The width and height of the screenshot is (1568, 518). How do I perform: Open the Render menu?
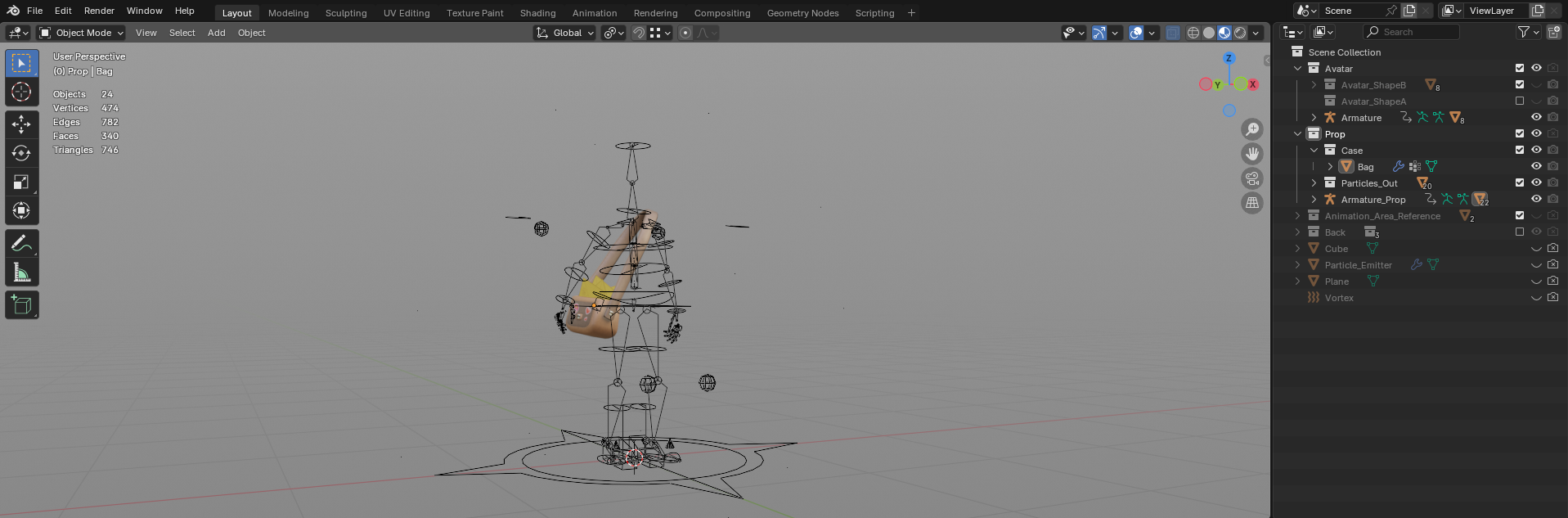(x=99, y=11)
